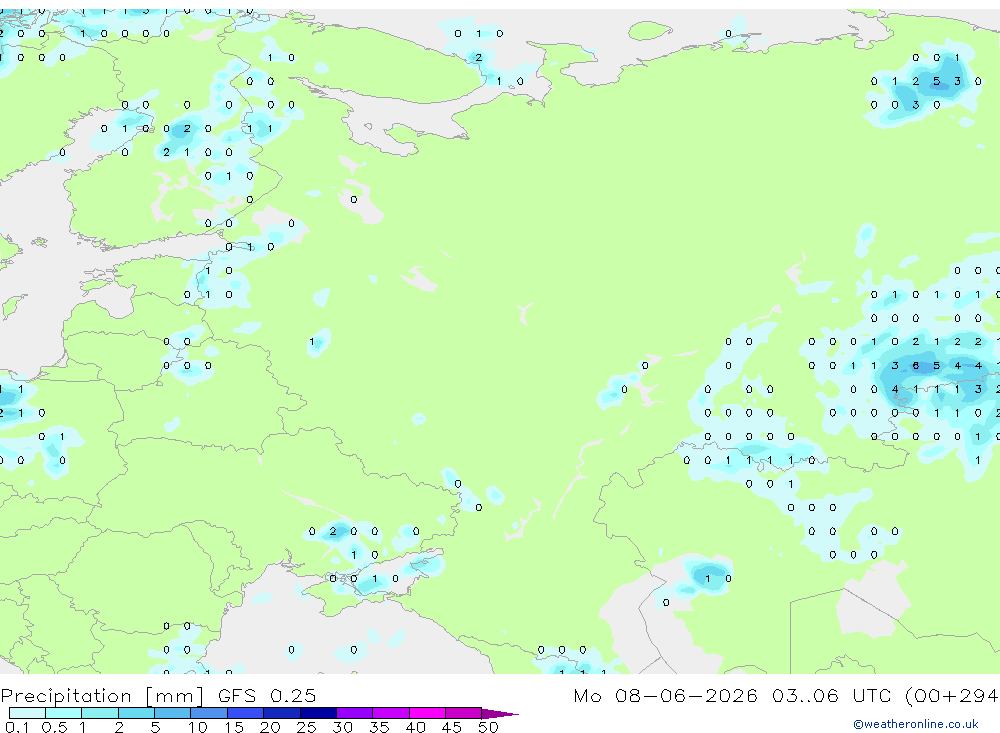Click the legend label '25'
This screenshot has width=1000, height=733.
(x=307, y=727)
